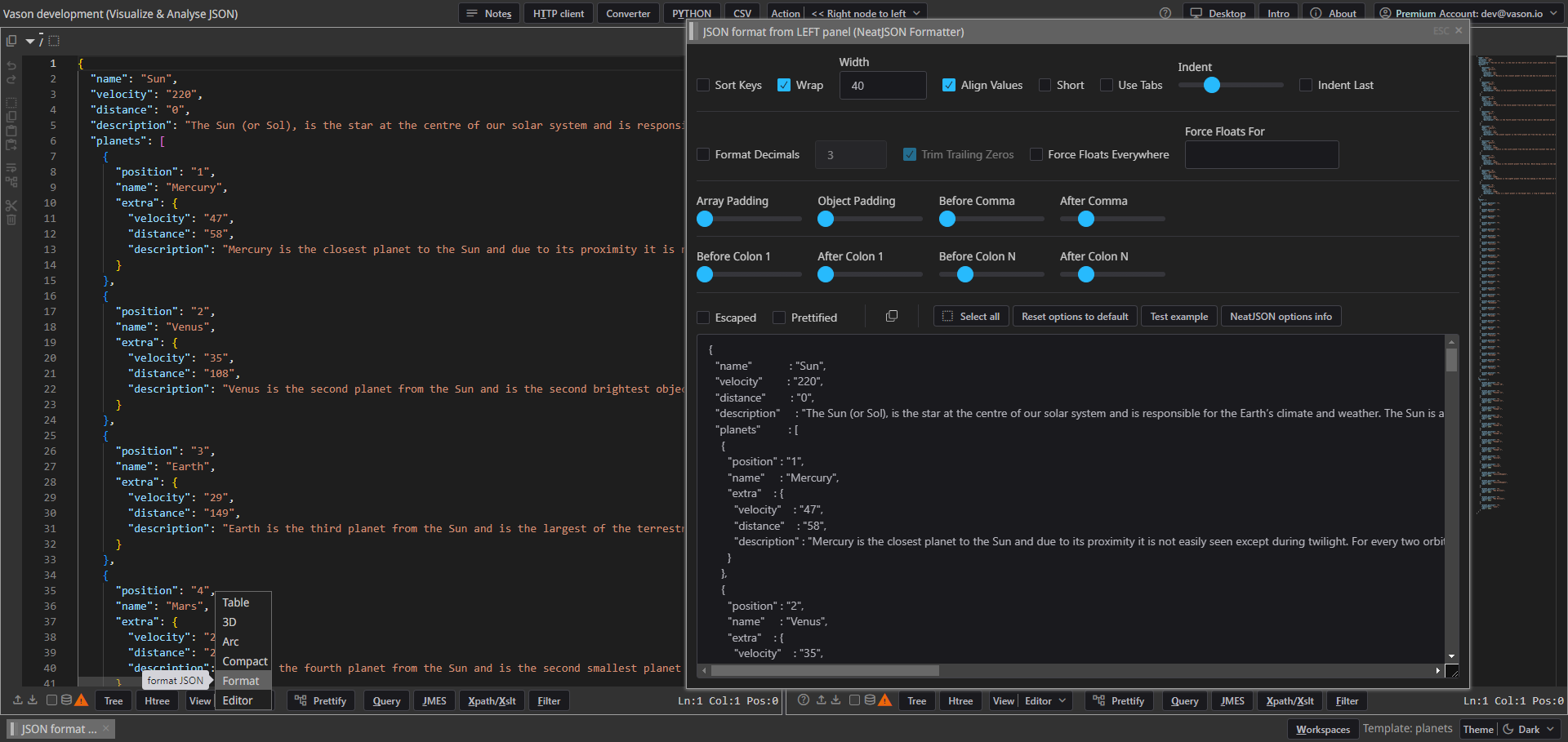Click the upload icon in left panel toolbar
The image size is (1568, 742).
coord(18,700)
